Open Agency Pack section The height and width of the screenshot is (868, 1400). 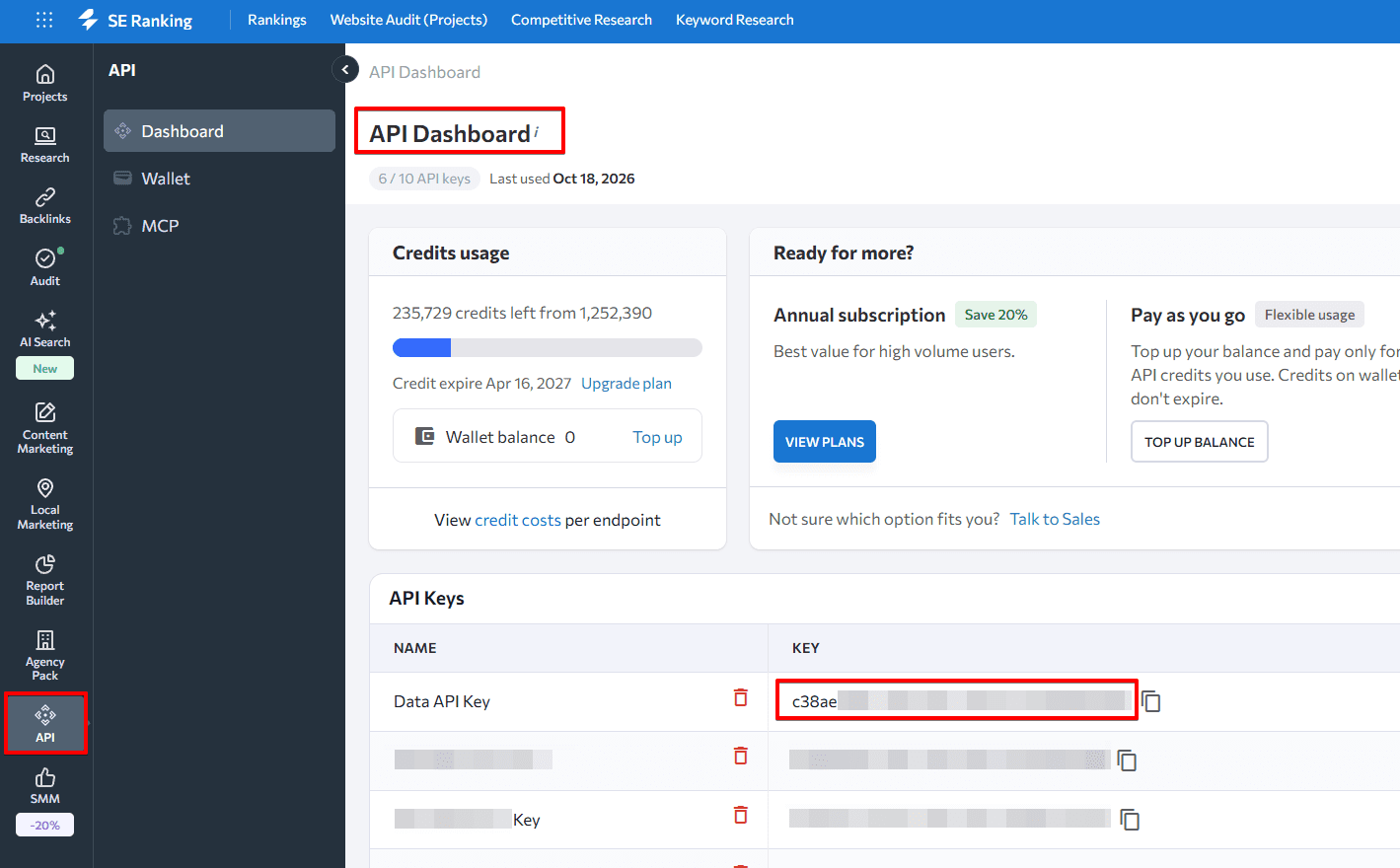[x=45, y=656]
